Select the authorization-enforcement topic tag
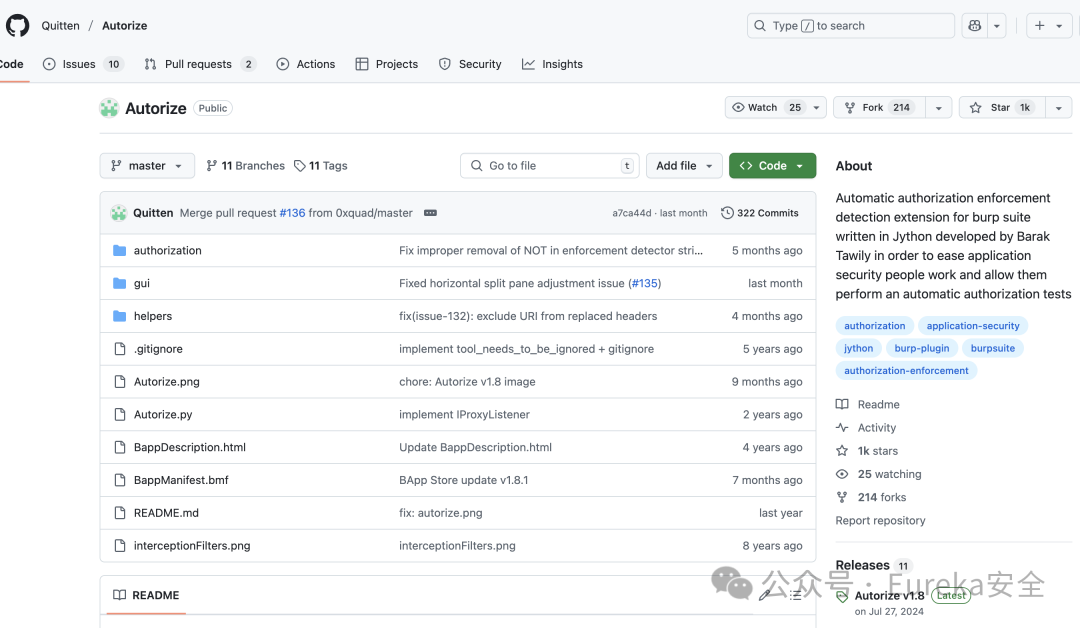The width and height of the screenshot is (1080, 628). 906,370
